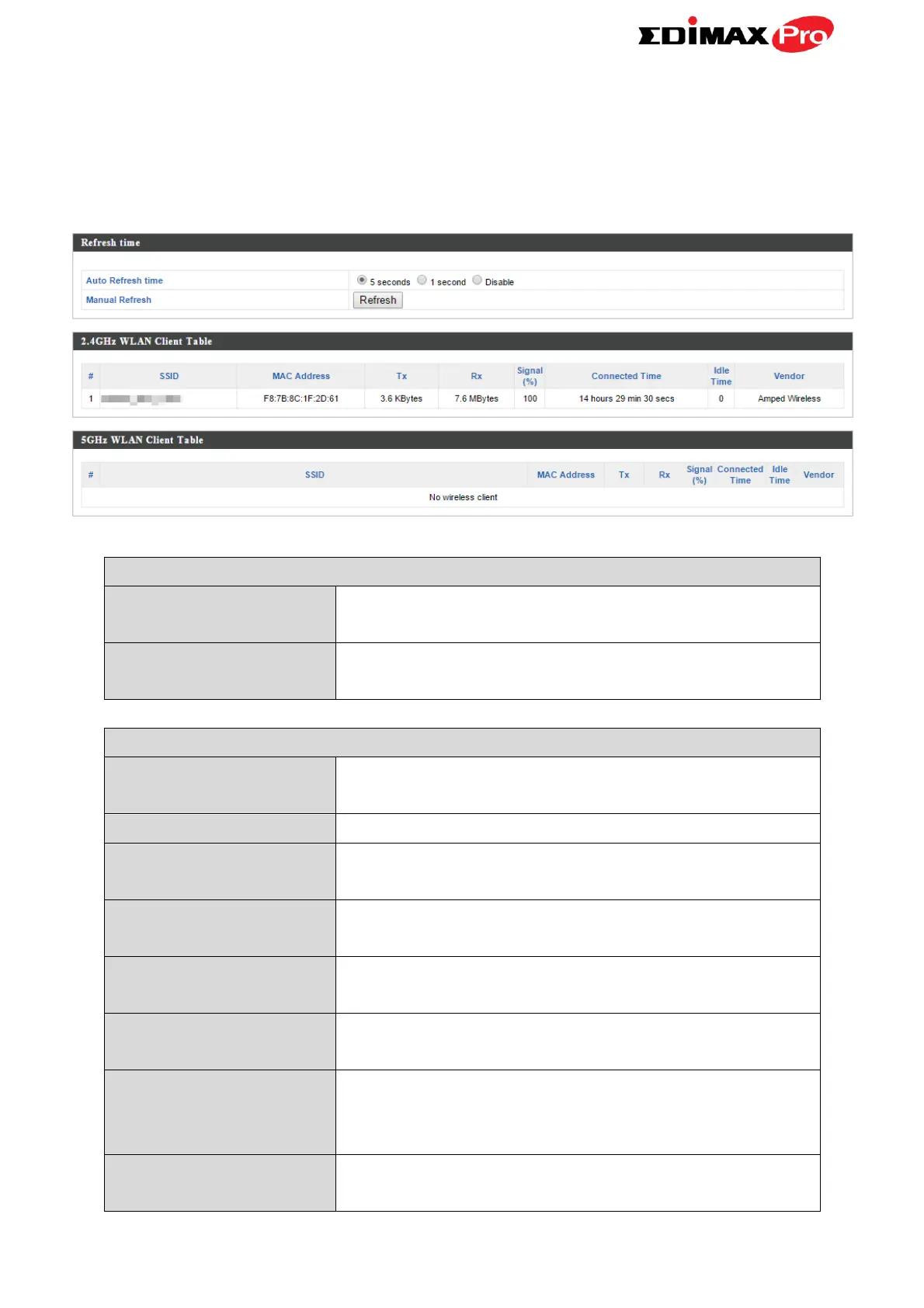The image size is (924, 1308).
Task: Click the idle time value 0
Action: (x=721, y=398)
